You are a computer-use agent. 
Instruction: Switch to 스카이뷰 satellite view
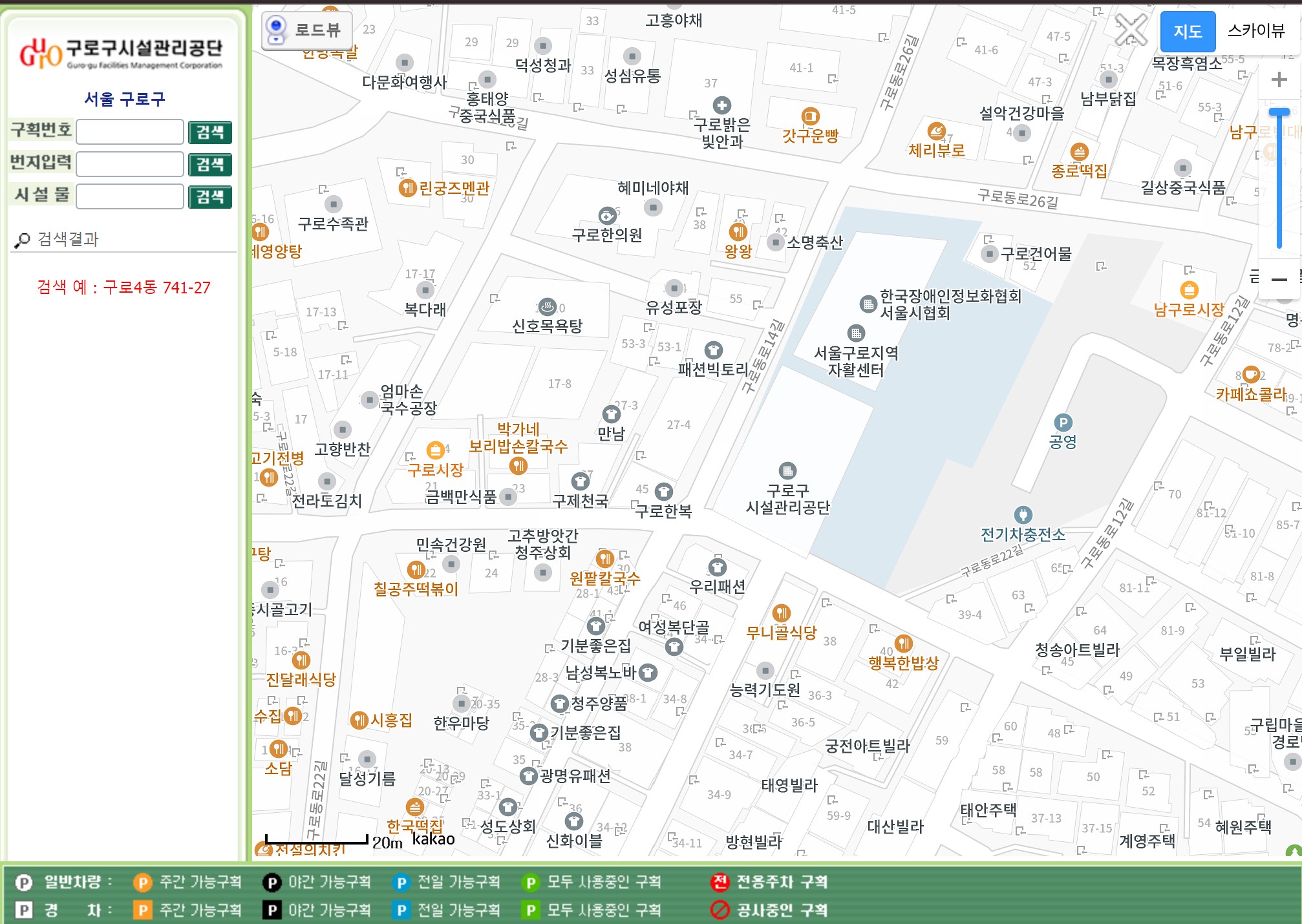pos(1256,31)
